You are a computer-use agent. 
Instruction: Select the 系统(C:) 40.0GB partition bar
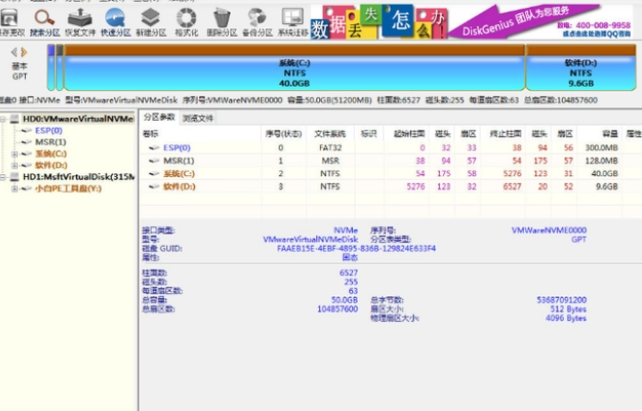pos(293,72)
